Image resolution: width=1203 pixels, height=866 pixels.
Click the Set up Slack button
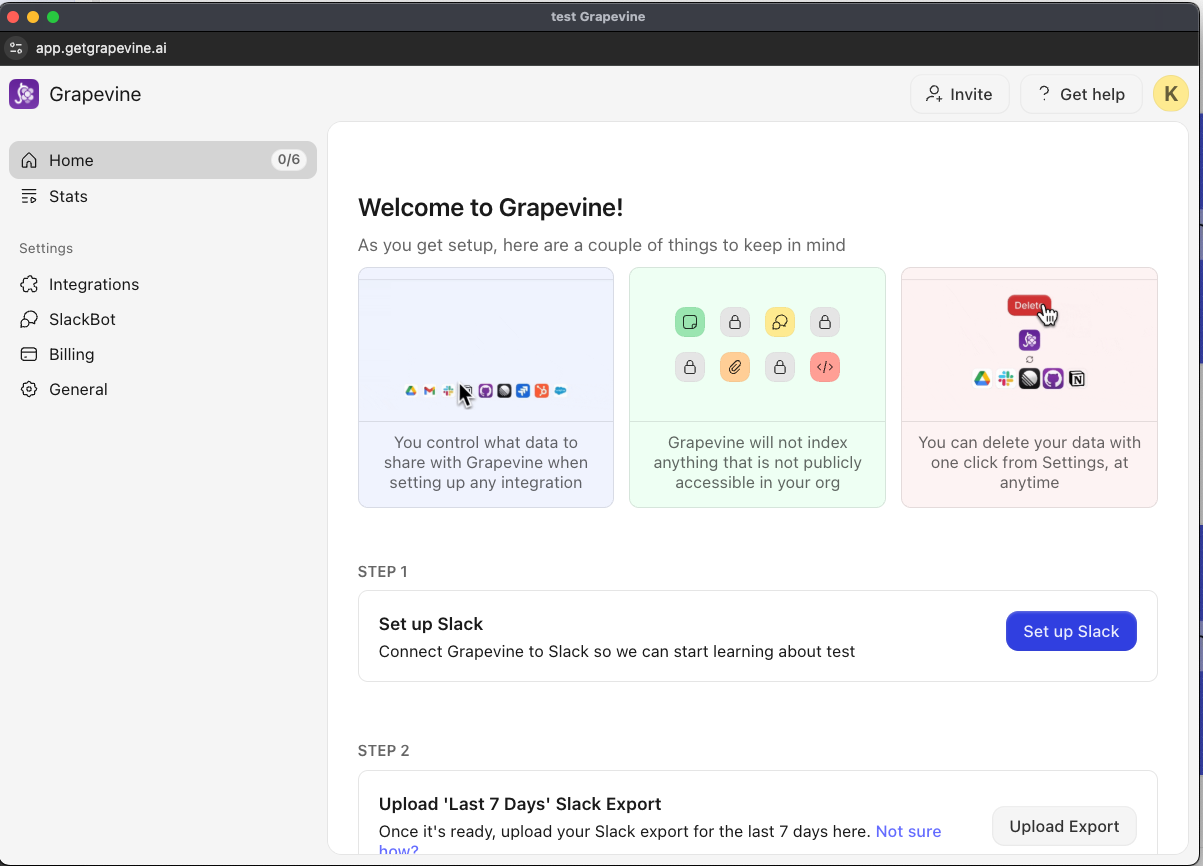[1070, 631]
